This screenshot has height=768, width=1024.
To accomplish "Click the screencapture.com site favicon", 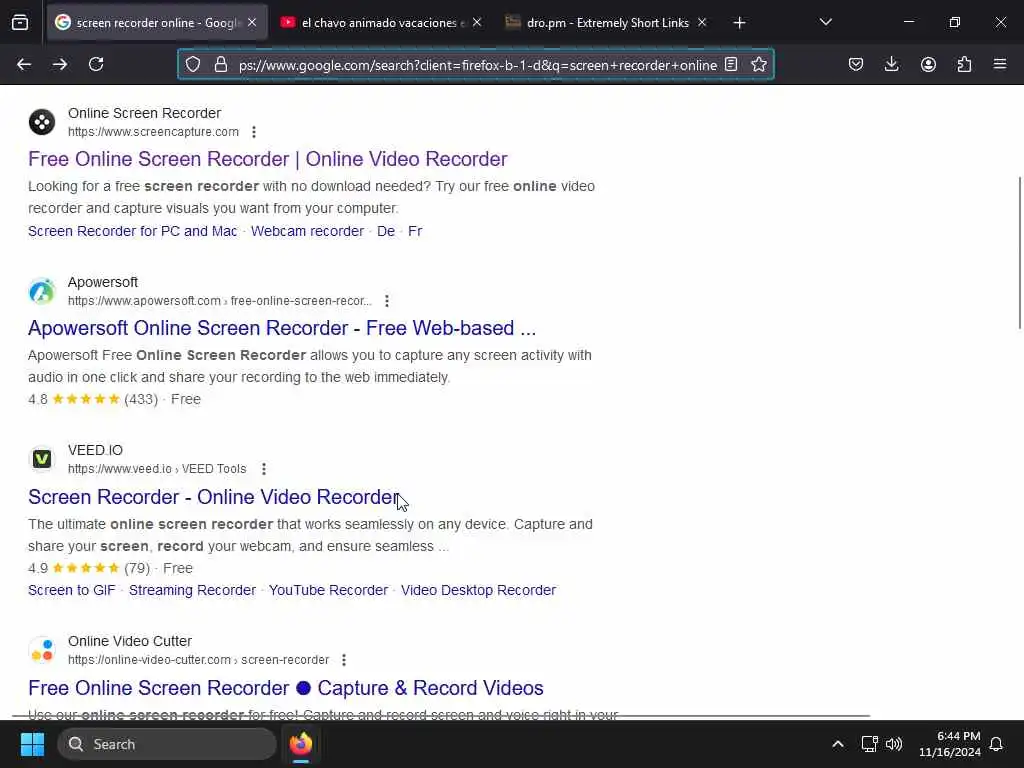I will 42,122.
